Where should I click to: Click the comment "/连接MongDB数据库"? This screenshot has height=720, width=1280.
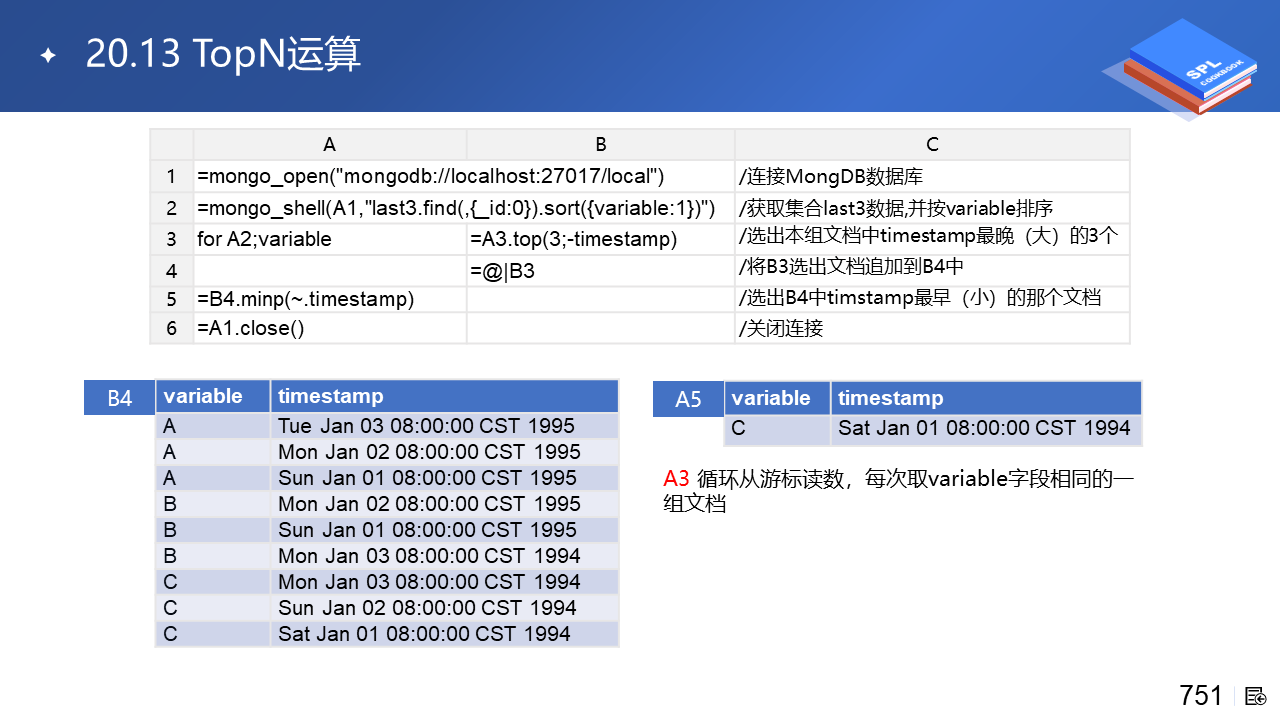(x=932, y=177)
